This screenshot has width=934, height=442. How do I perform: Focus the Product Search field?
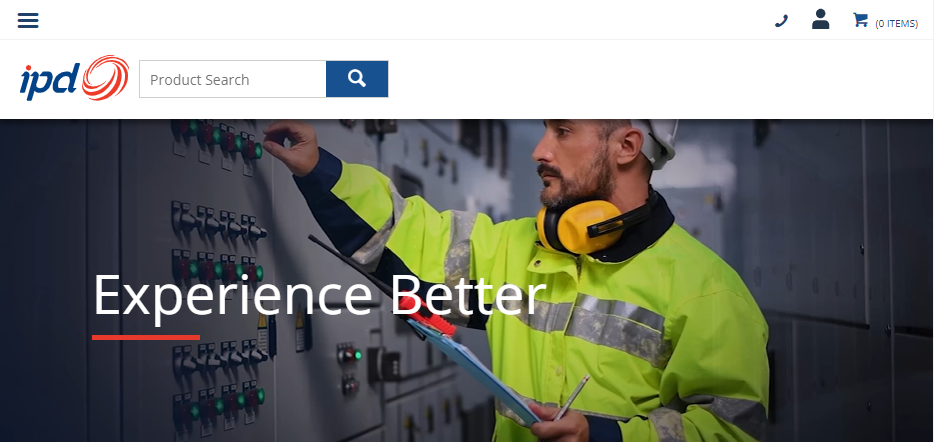(232, 79)
